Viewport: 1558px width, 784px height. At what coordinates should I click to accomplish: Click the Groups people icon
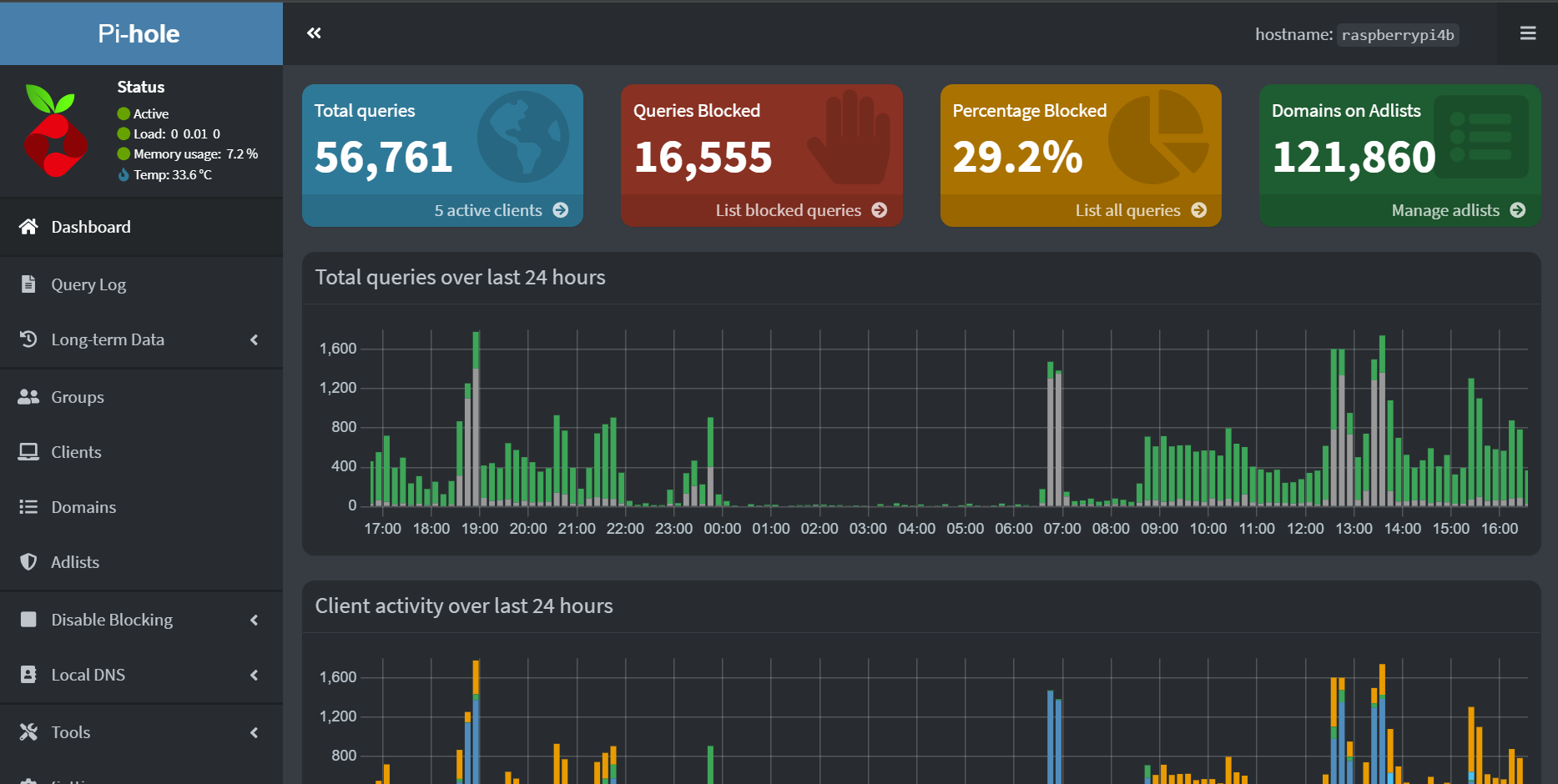[x=28, y=397]
